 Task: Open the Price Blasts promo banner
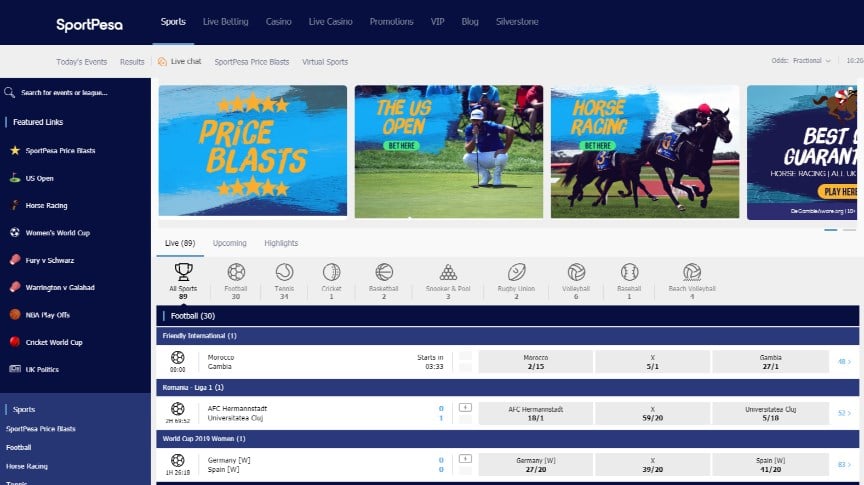click(x=253, y=150)
